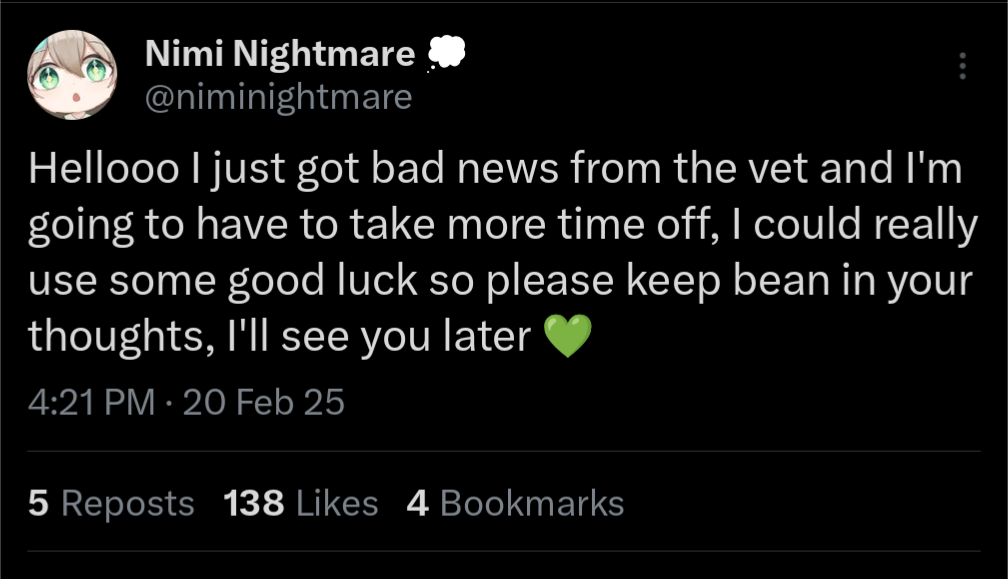Click the thought bubble badge beside the name
Screen dimensions: 1008x579
[444, 54]
